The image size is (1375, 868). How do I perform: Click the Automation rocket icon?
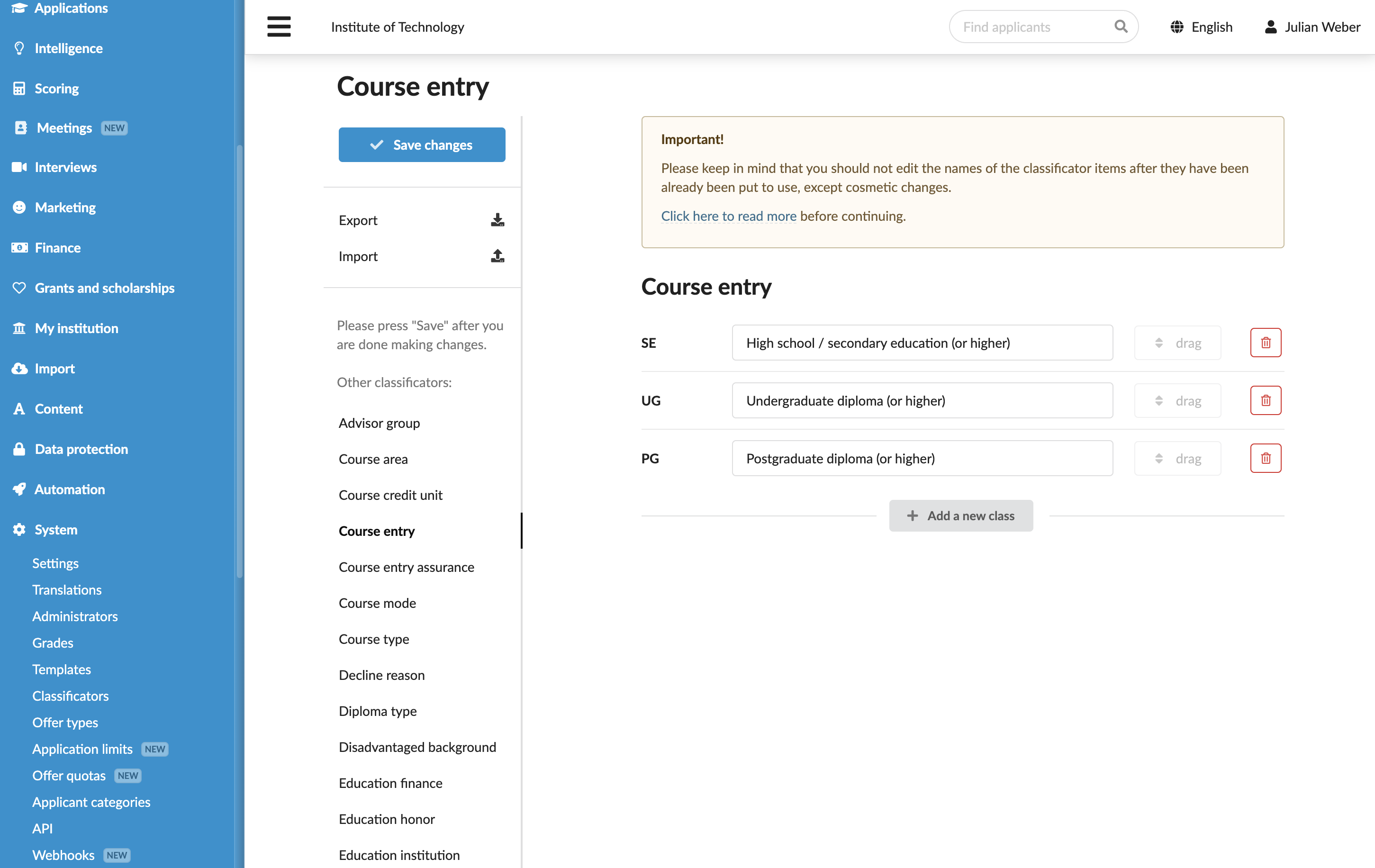pos(19,489)
